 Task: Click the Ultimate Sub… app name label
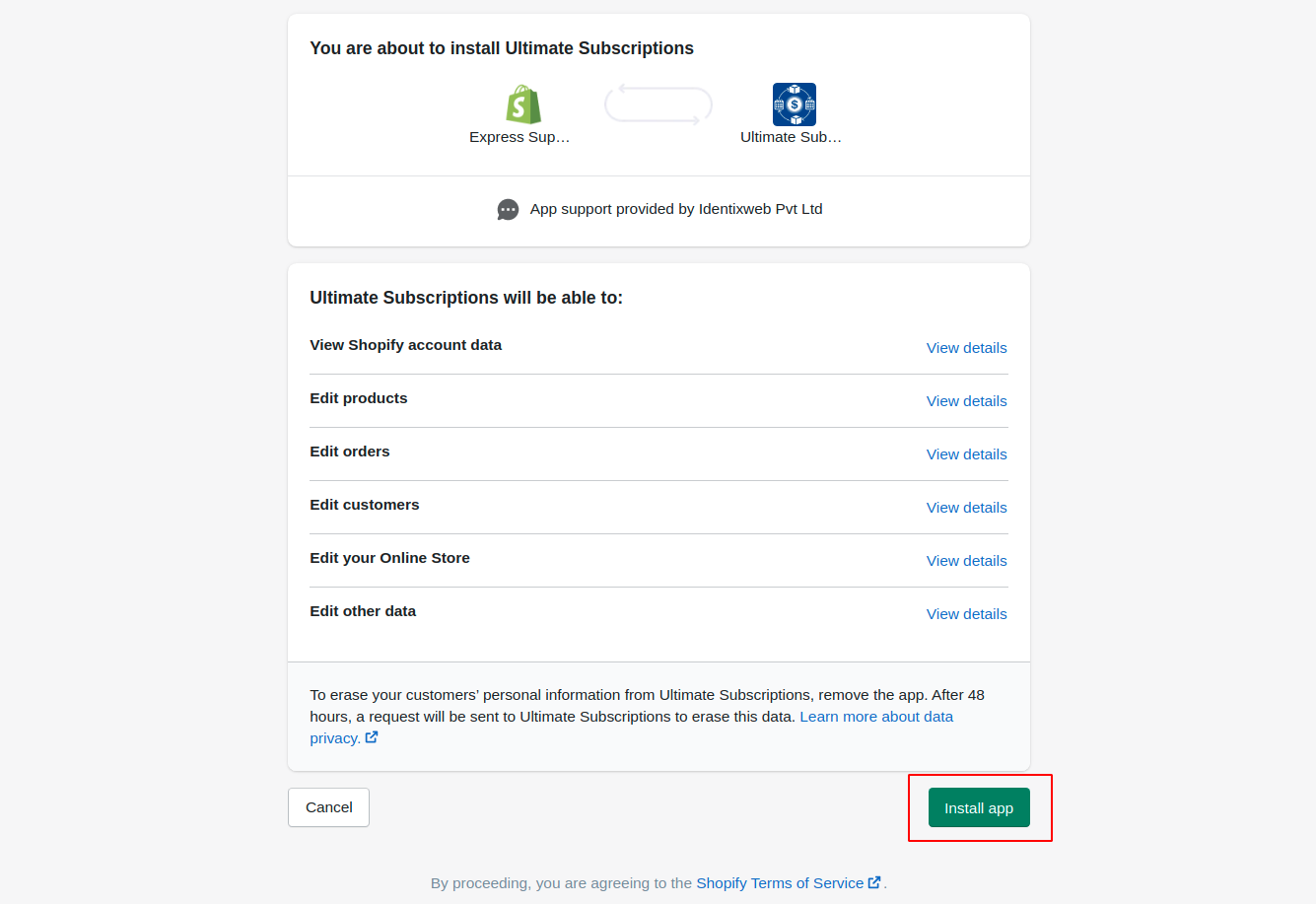coord(791,137)
